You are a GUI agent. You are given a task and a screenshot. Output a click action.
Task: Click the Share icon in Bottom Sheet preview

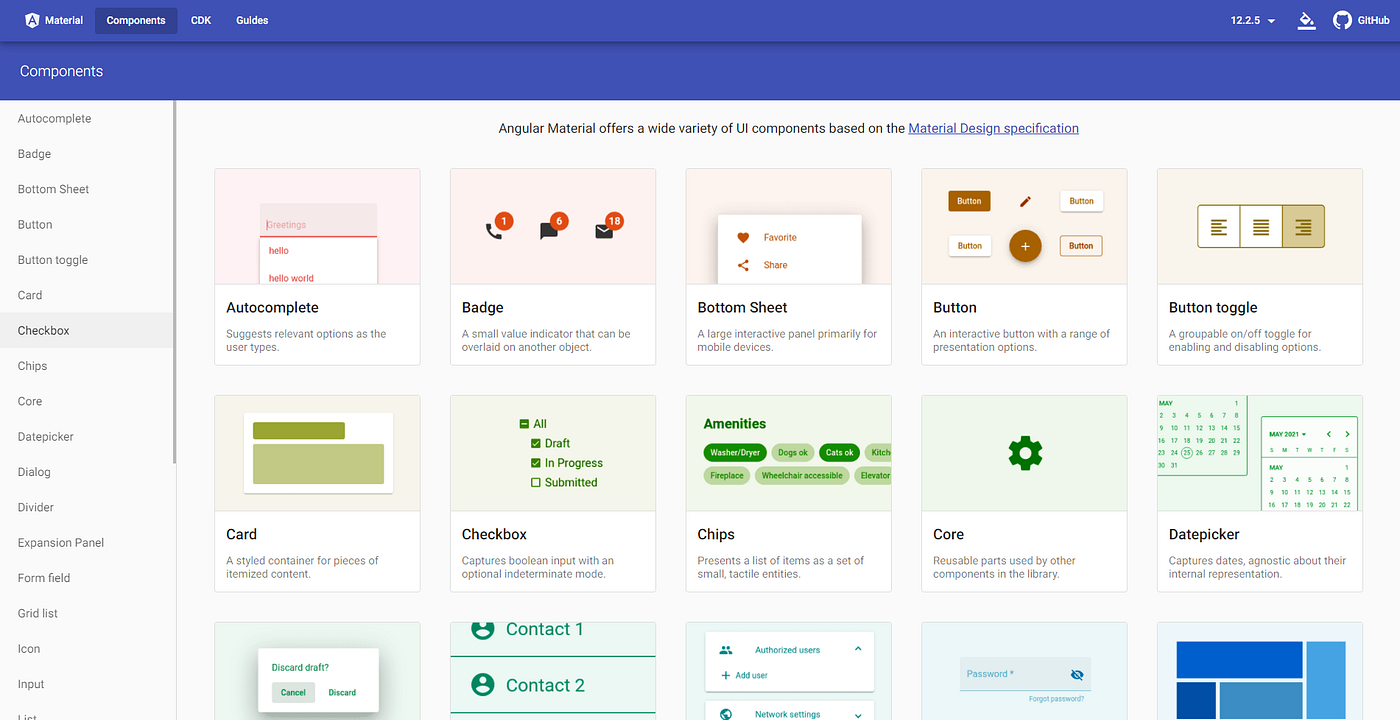pos(743,265)
